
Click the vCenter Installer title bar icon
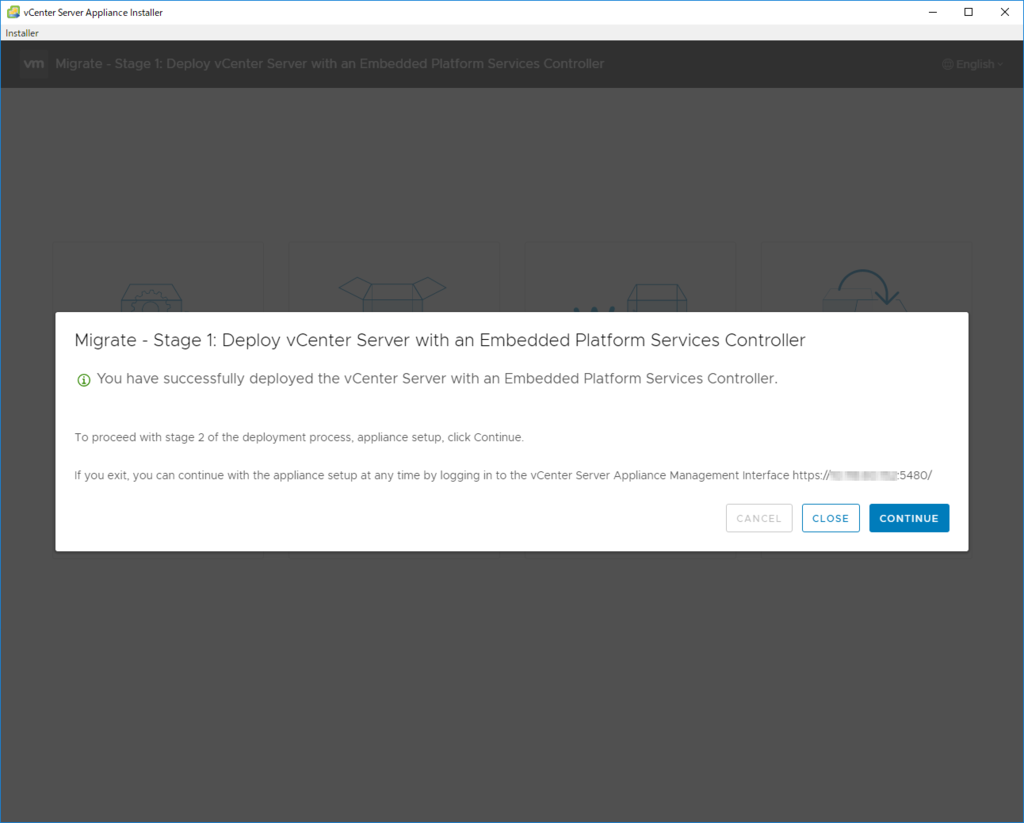[12, 12]
